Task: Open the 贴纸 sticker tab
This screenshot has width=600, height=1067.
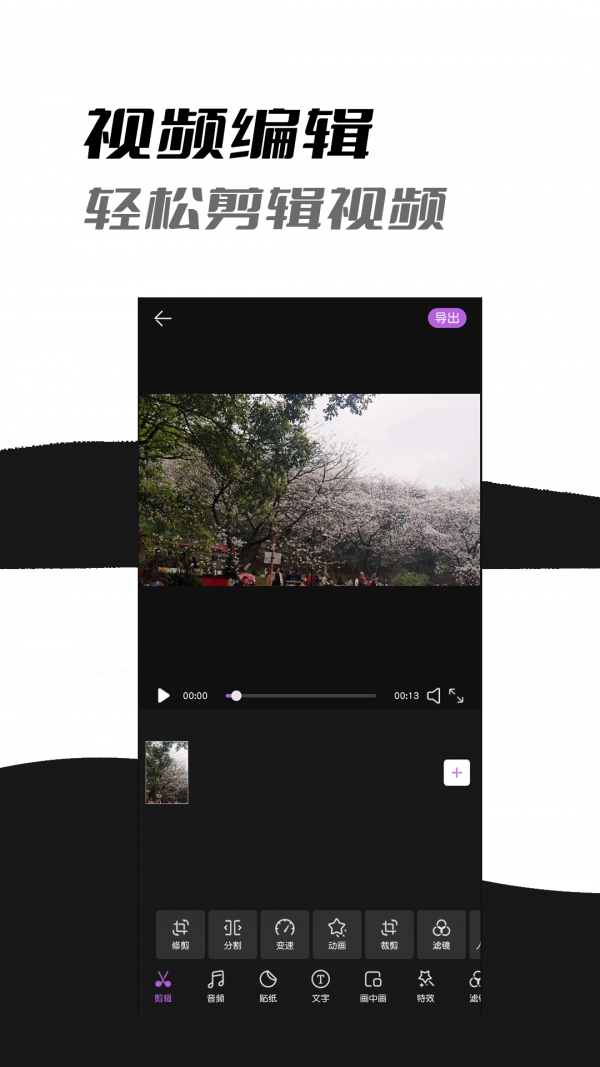Action: click(268, 985)
